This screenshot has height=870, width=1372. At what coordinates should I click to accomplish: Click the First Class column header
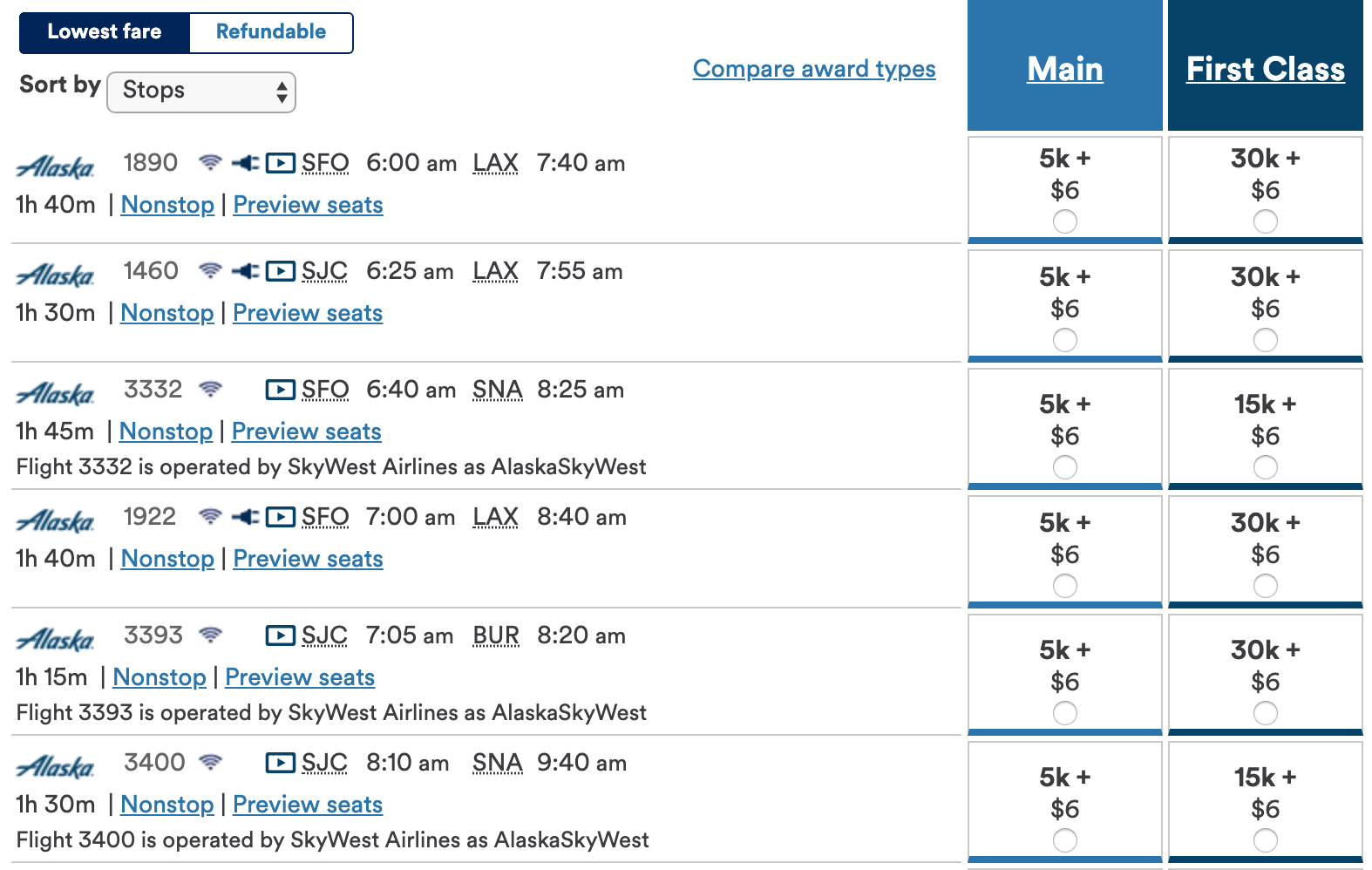tap(1265, 69)
